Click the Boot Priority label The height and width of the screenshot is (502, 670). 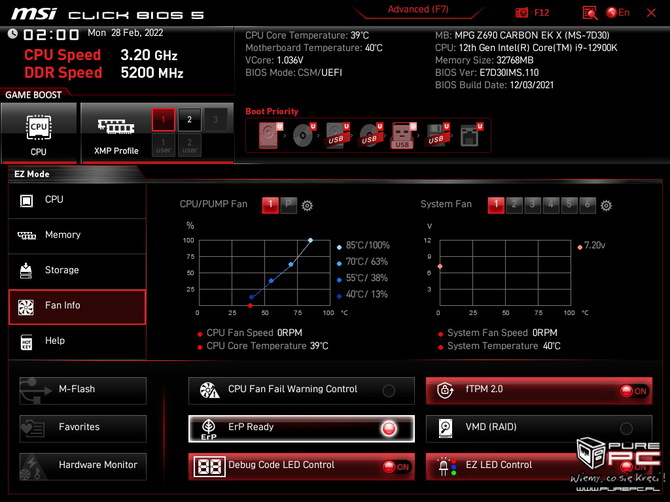(x=272, y=111)
